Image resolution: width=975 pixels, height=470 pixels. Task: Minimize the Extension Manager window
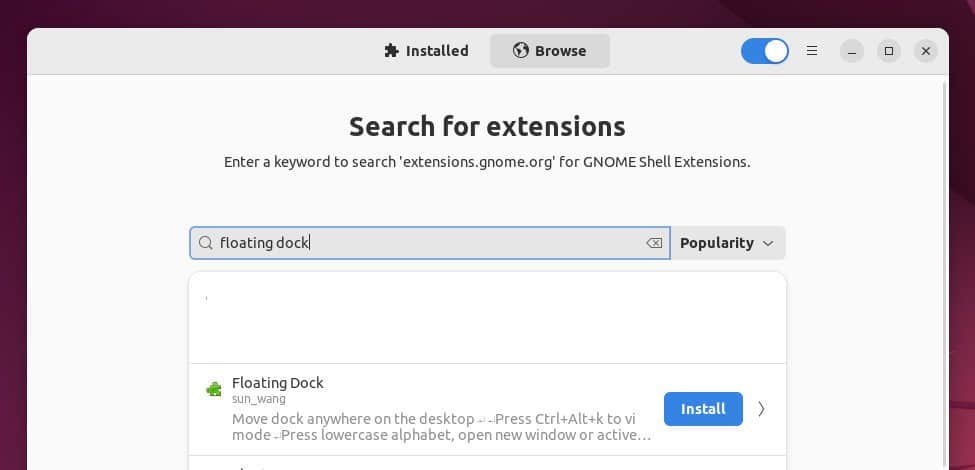click(x=851, y=51)
